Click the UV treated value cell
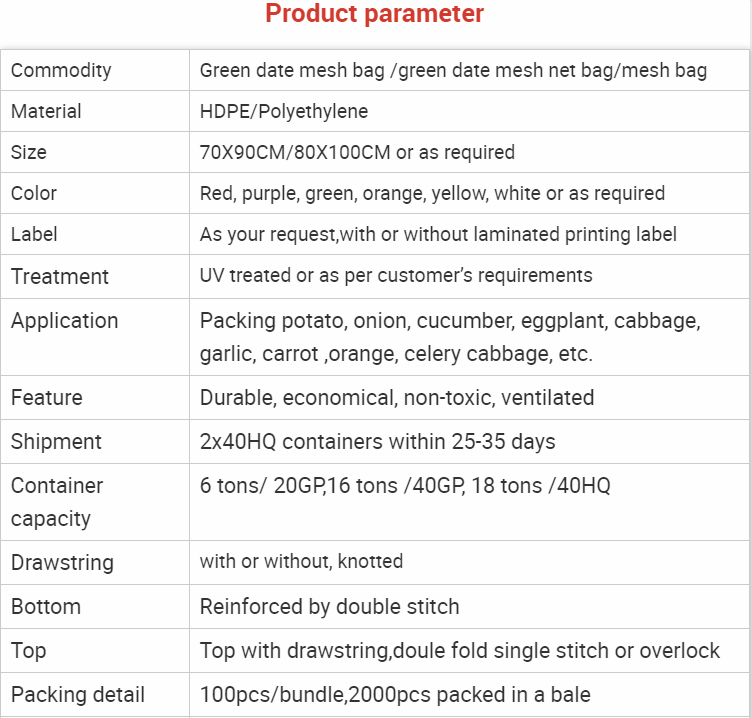The height and width of the screenshot is (718, 752). pyautogui.click(x=396, y=275)
